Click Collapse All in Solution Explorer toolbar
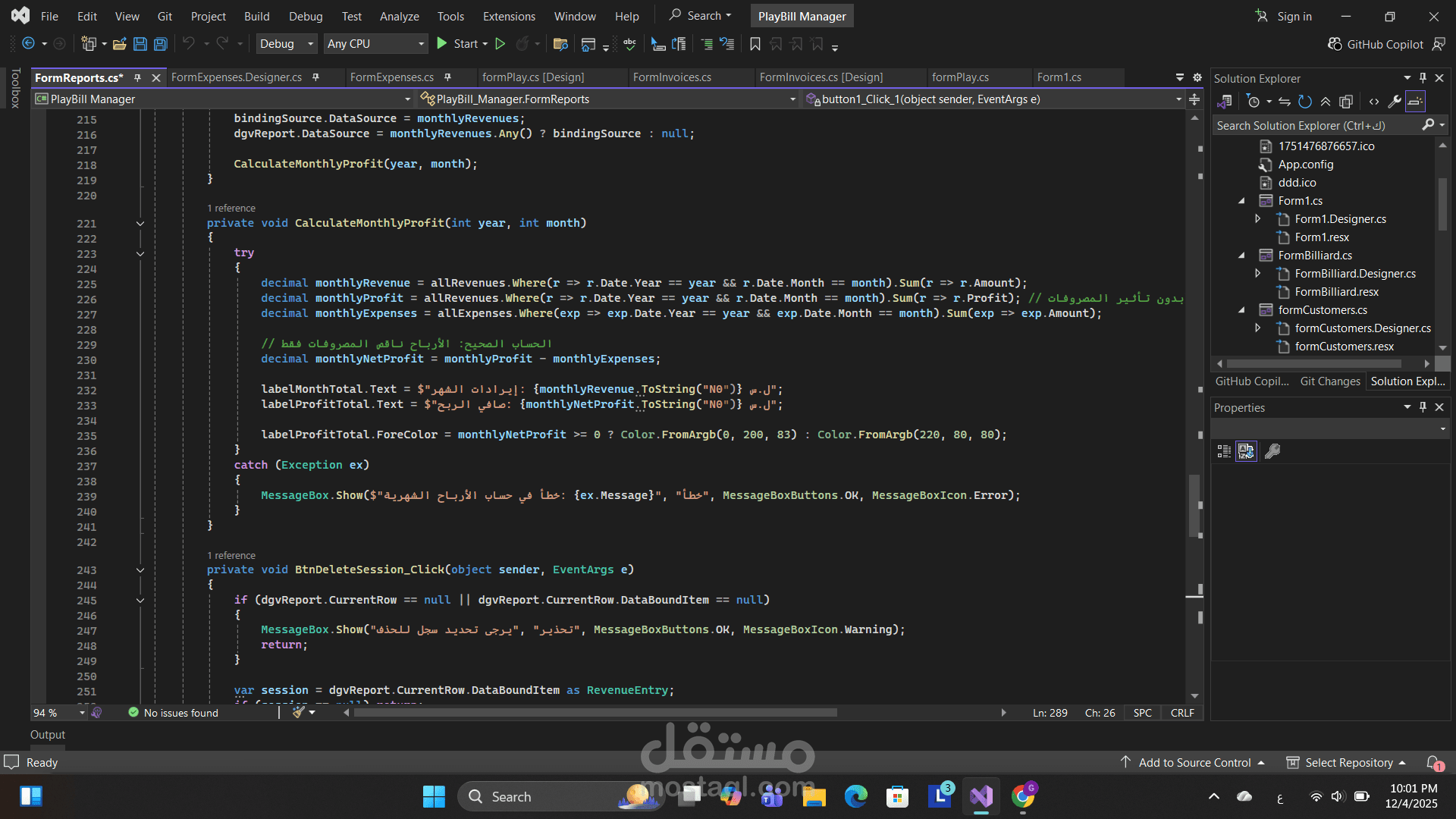 click(x=1326, y=102)
